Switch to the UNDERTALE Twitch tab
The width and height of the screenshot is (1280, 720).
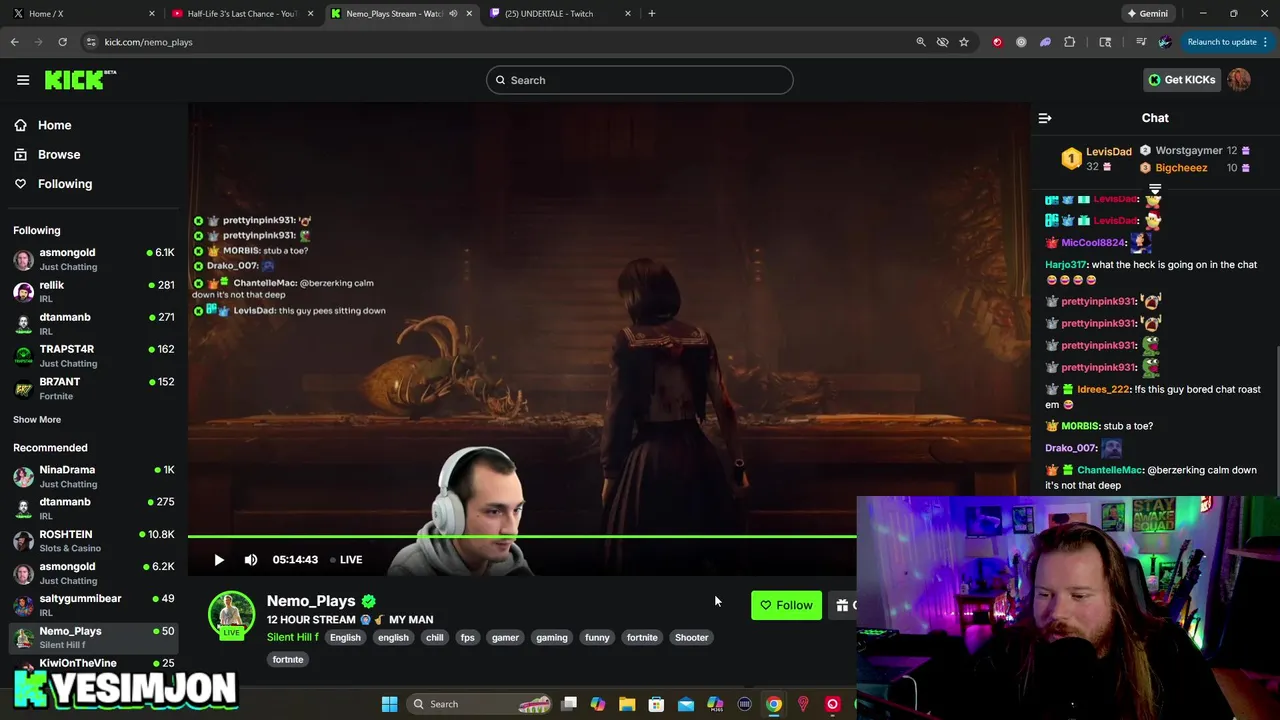tap(560, 14)
